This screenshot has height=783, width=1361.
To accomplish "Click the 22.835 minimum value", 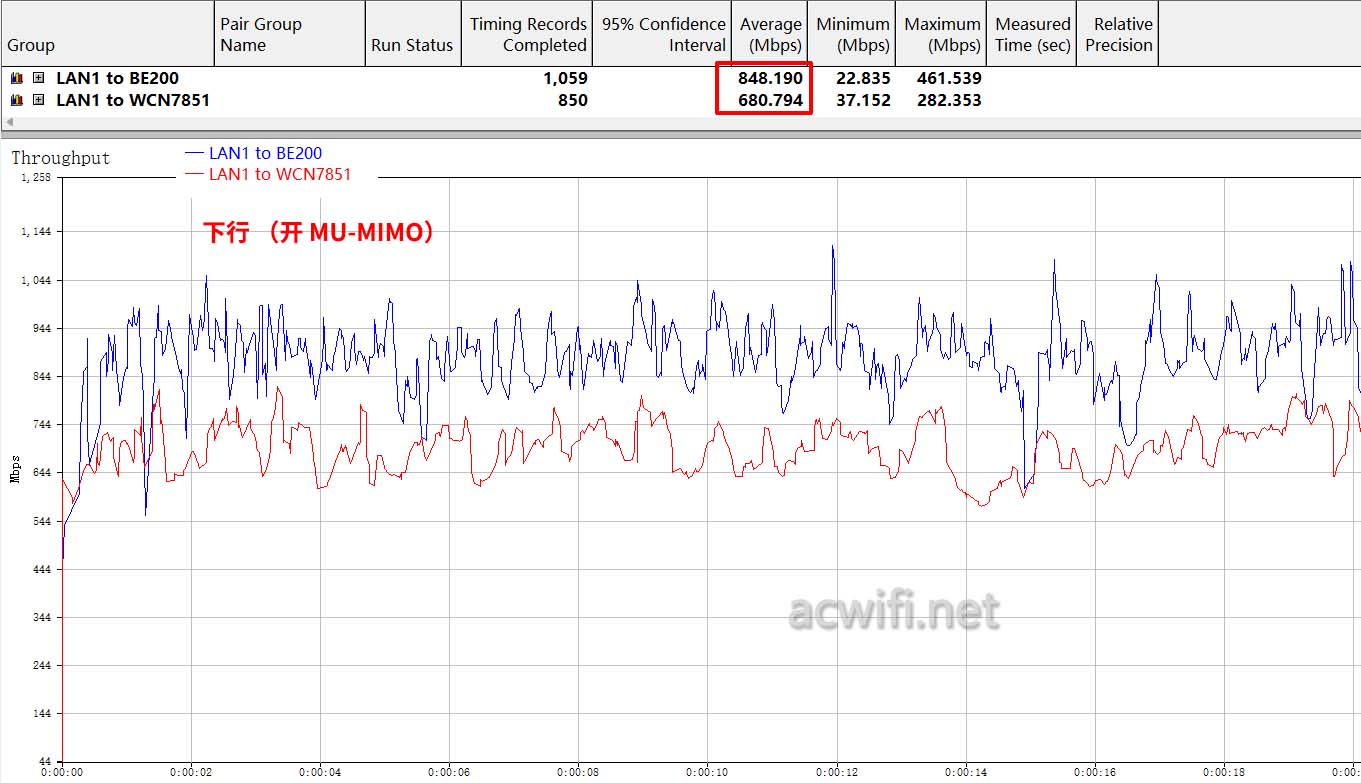I will point(863,78).
